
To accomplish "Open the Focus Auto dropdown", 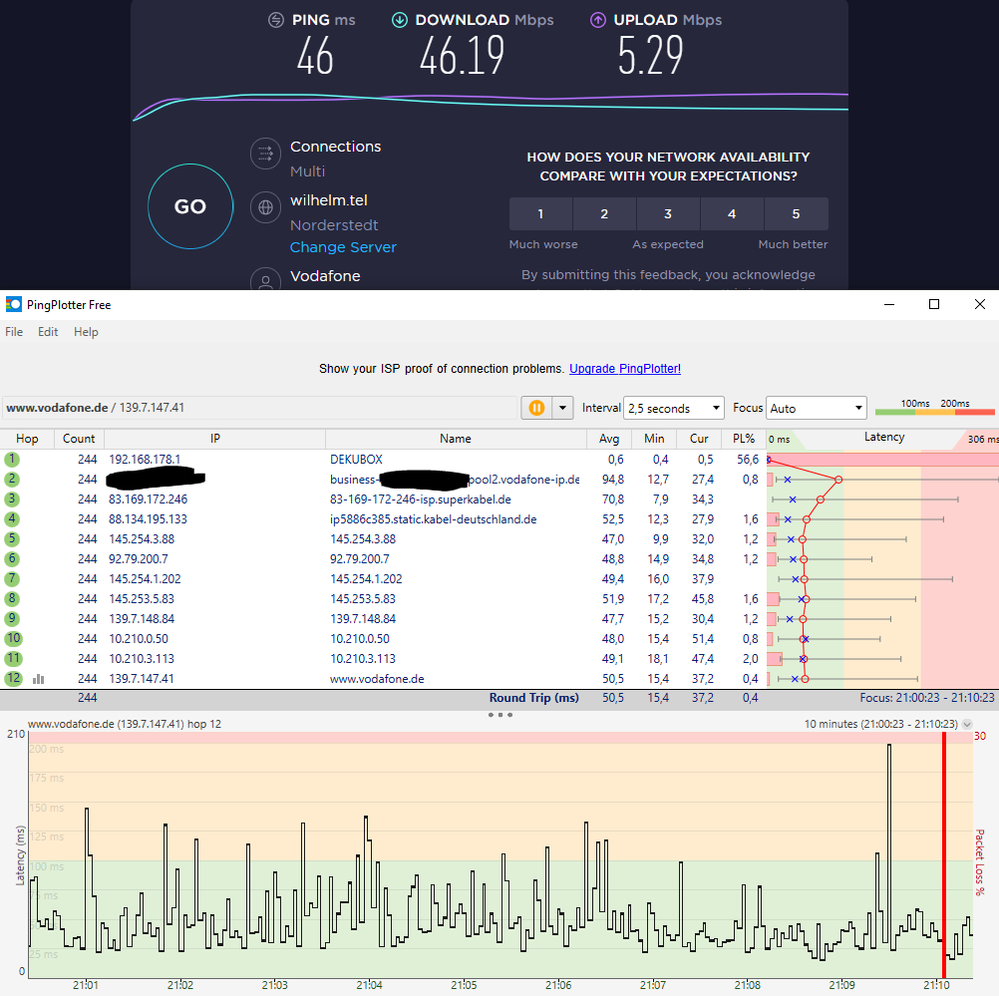I will tap(816, 408).
